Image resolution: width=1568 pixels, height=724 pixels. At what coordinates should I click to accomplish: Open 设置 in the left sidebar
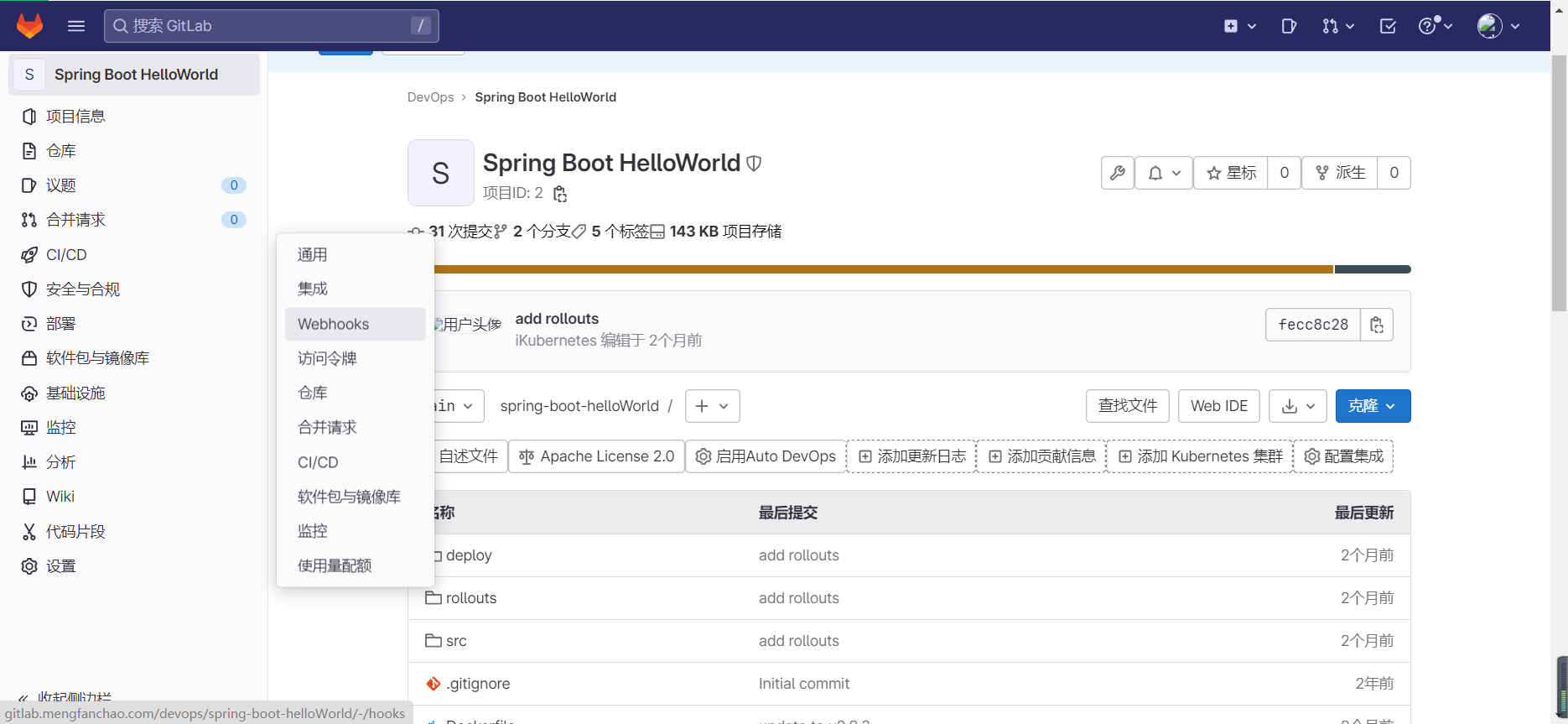pyautogui.click(x=134, y=566)
